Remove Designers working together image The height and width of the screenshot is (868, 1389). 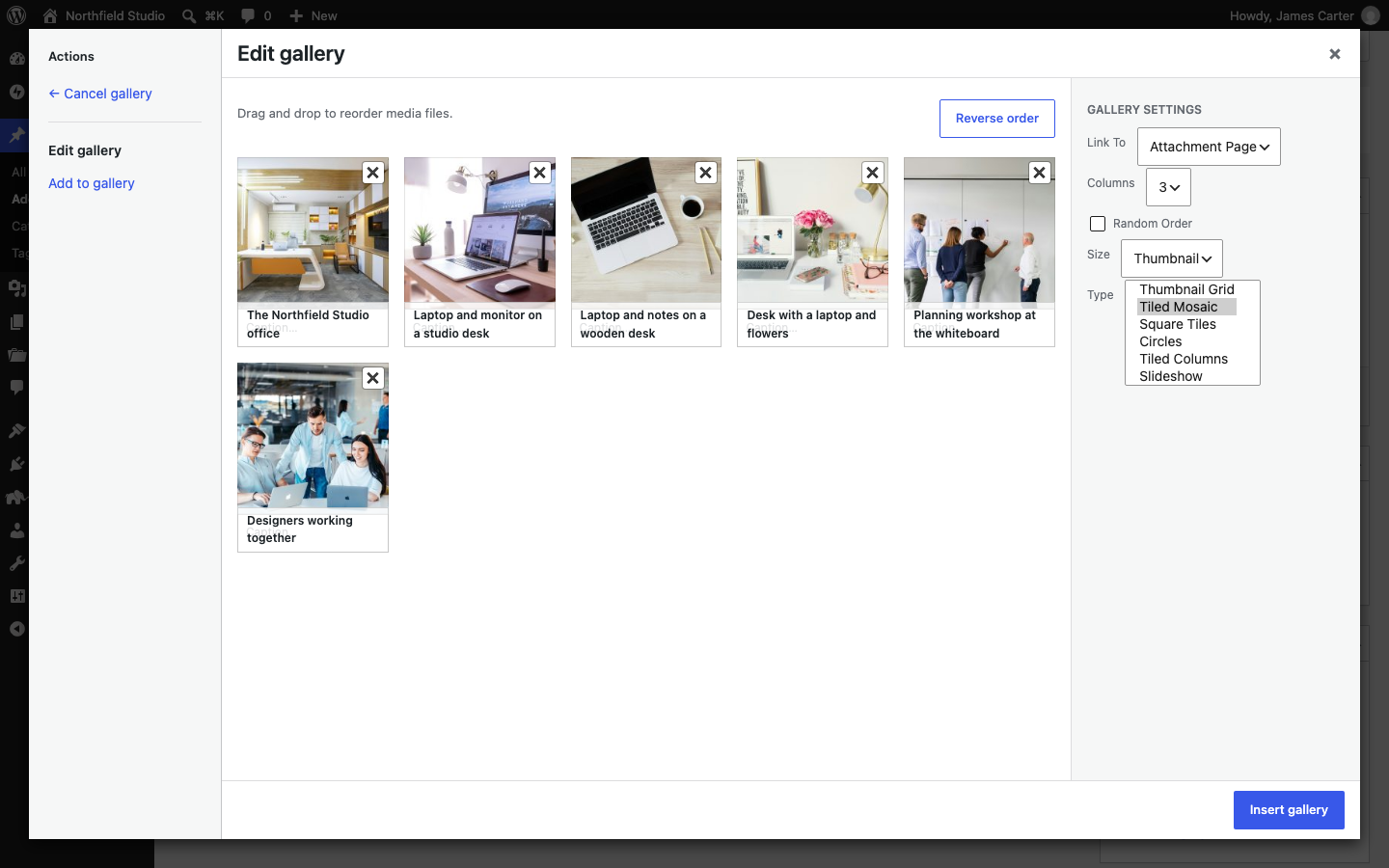[x=373, y=378]
